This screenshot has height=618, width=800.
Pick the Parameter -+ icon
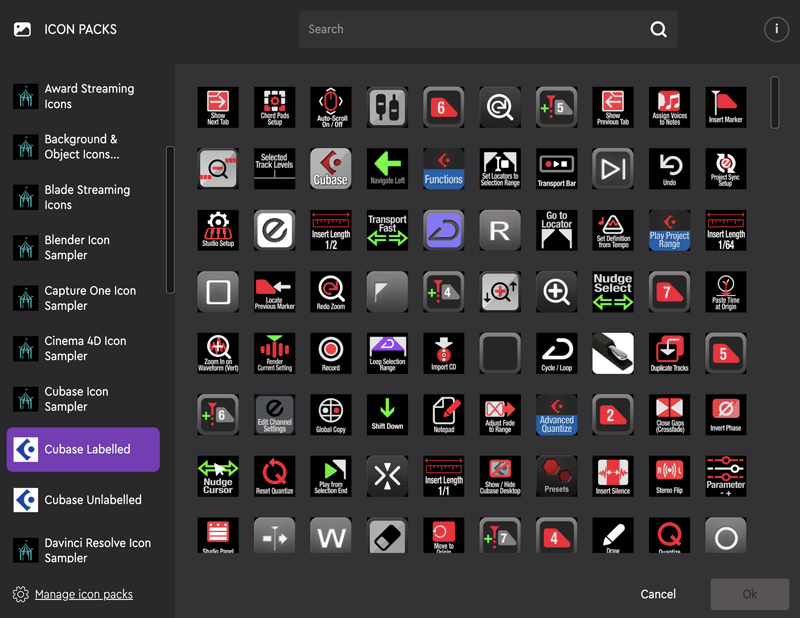[726, 476]
